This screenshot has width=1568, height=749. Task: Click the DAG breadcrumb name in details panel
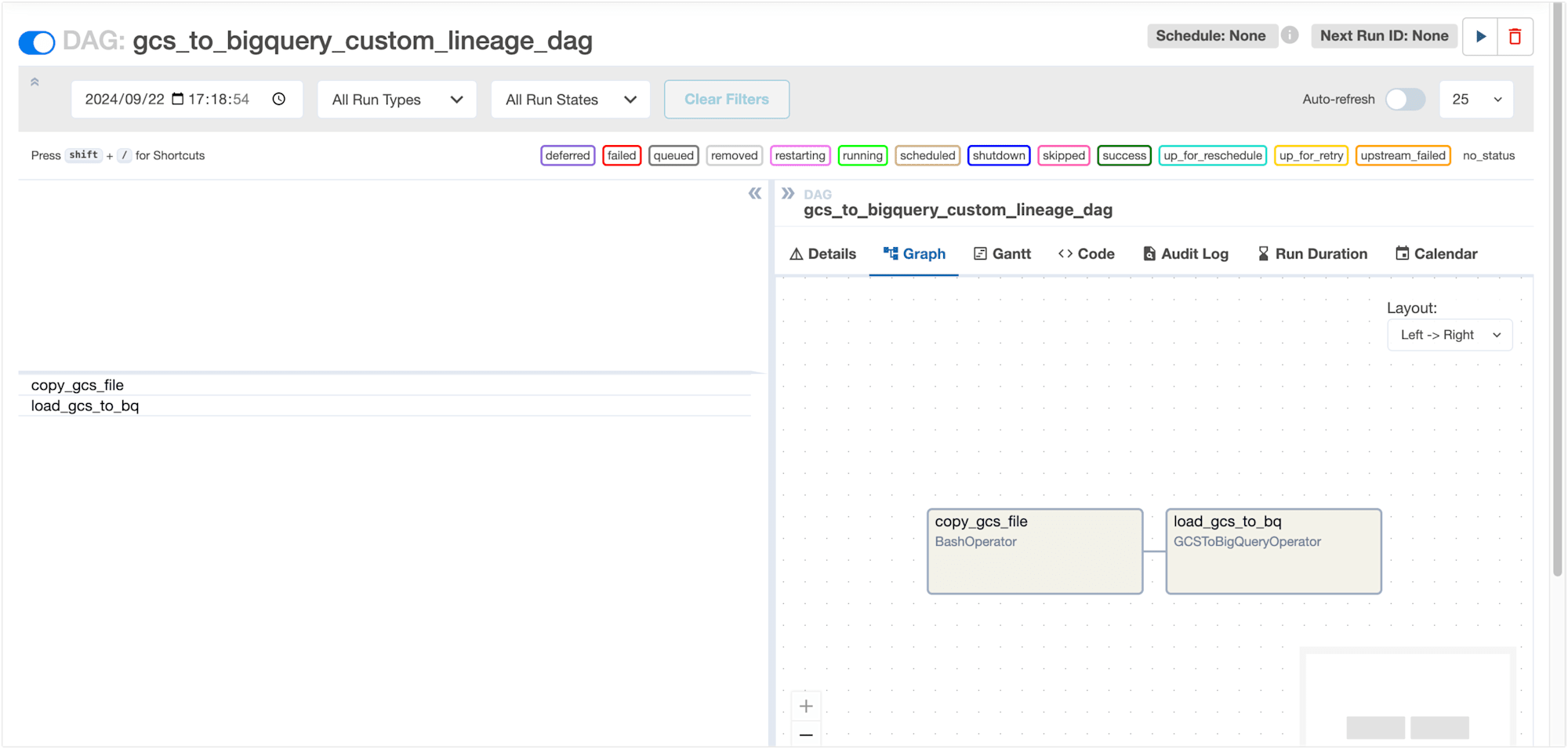click(958, 209)
